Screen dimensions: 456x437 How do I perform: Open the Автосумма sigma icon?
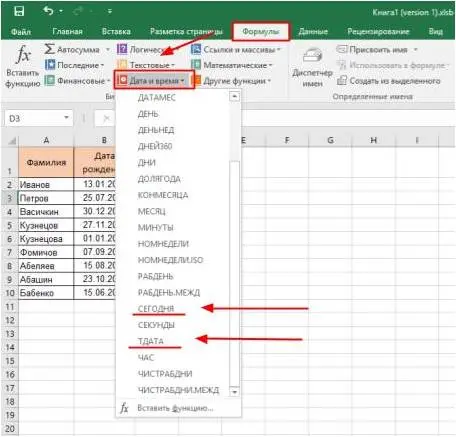click(50, 49)
